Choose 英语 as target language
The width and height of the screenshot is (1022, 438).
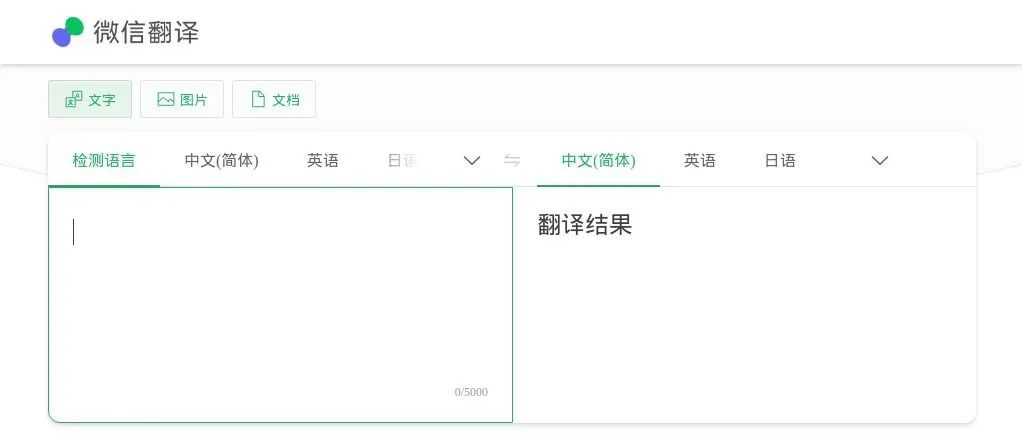[699, 160]
